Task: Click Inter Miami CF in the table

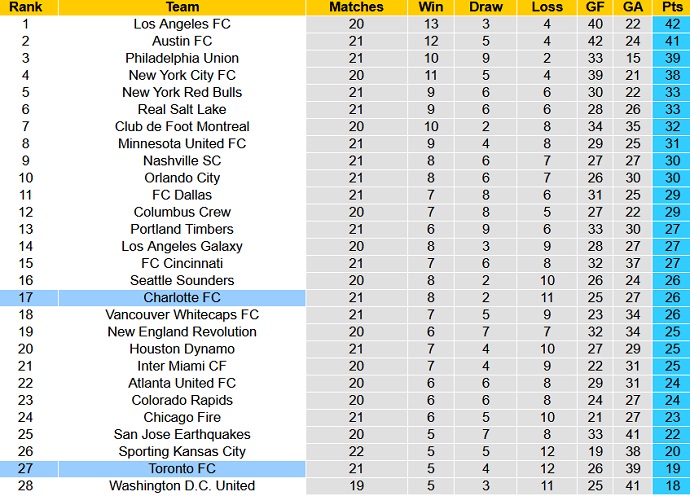Action: tap(182, 366)
